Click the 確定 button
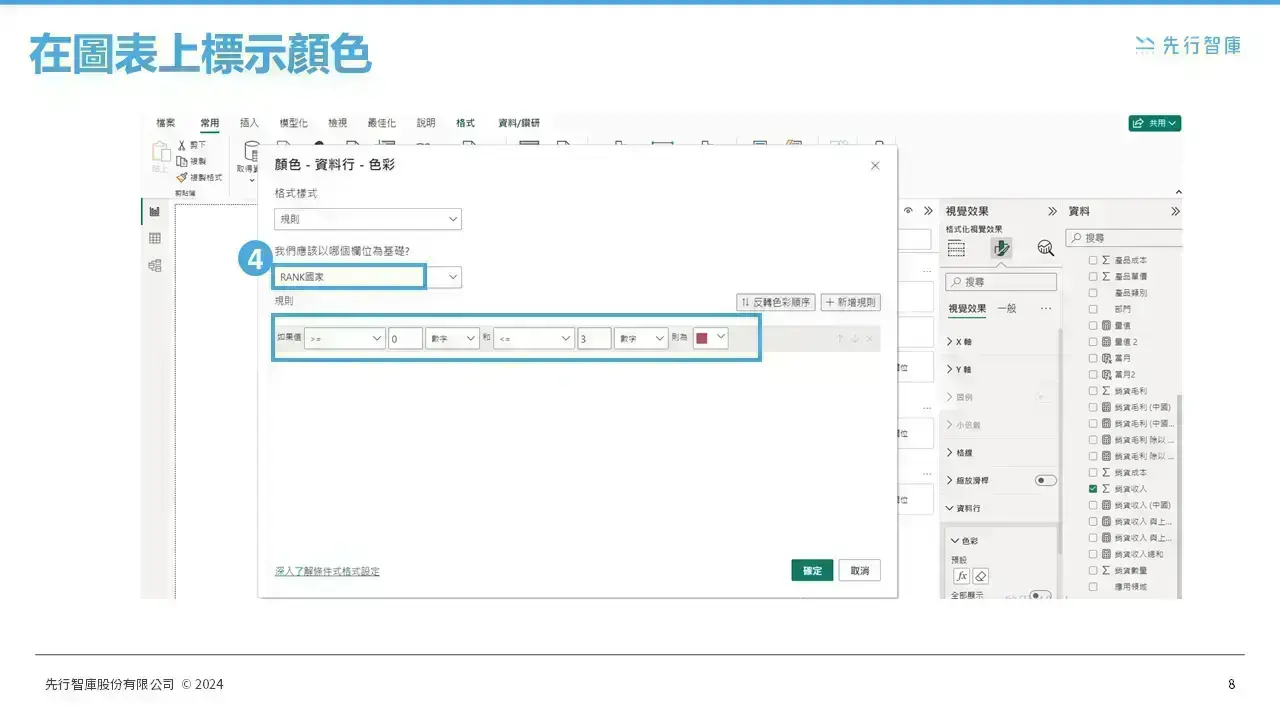1280x720 pixels. pos(812,570)
